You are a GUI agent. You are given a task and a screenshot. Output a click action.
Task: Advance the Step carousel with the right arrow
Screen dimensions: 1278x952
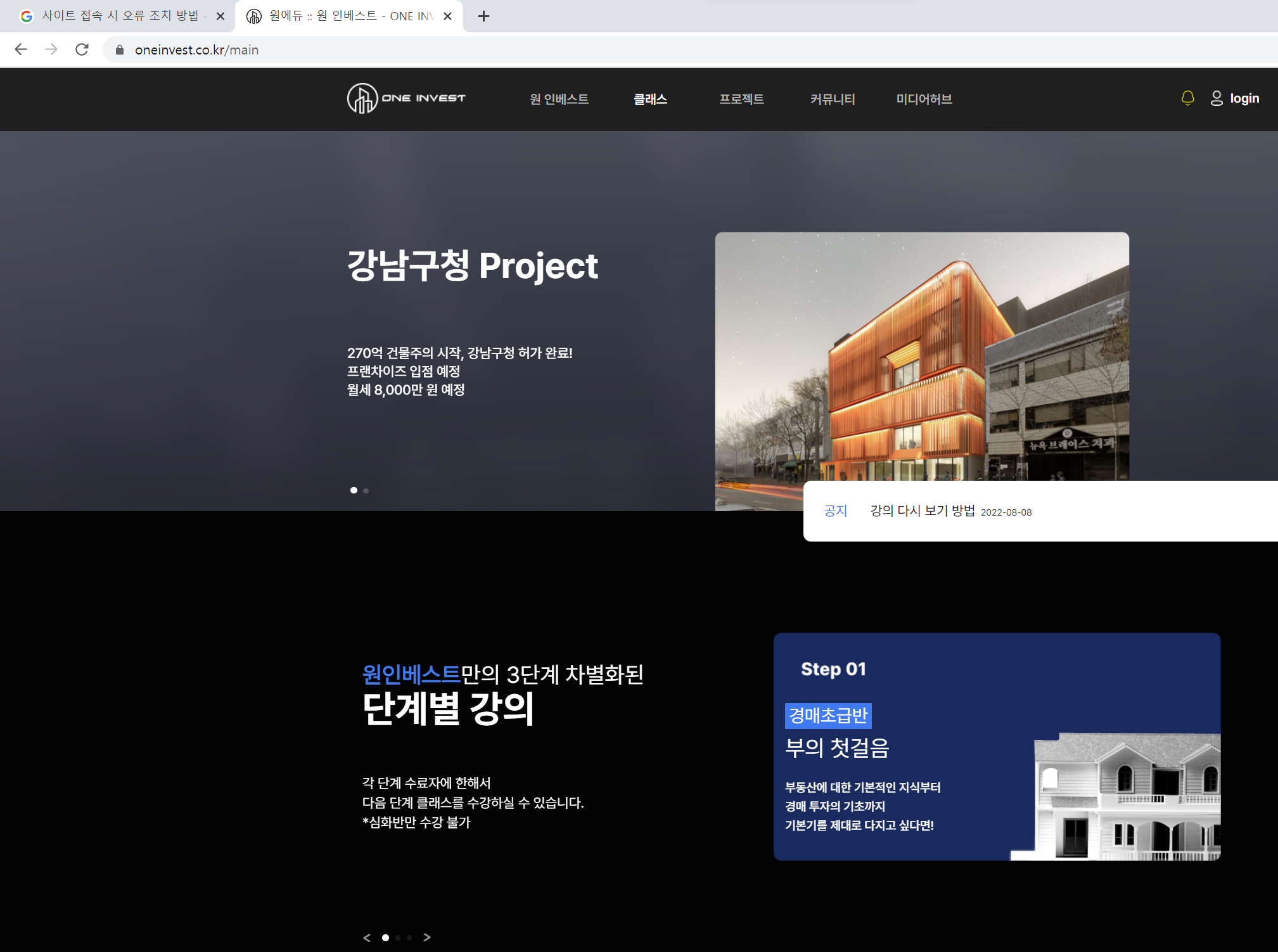[428, 937]
